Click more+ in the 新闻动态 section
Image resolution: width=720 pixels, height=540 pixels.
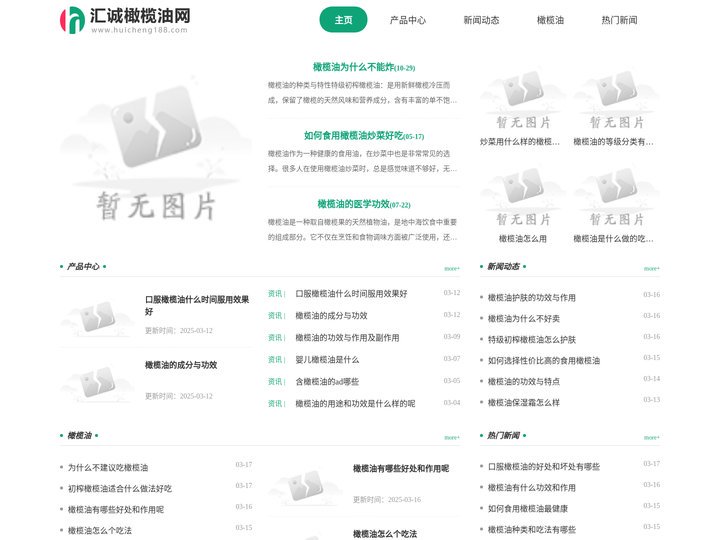(652, 269)
